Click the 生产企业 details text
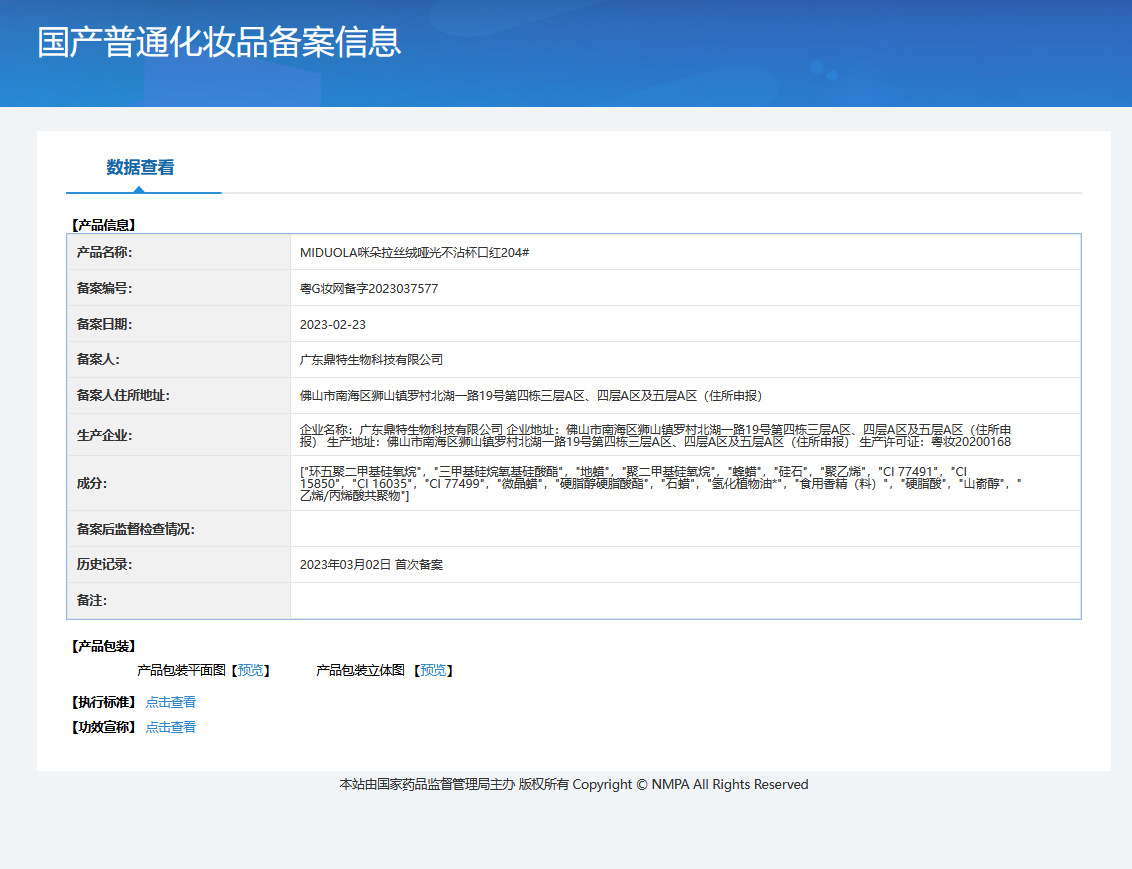The width and height of the screenshot is (1132, 869). pyautogui.click(x=656, y=435)
